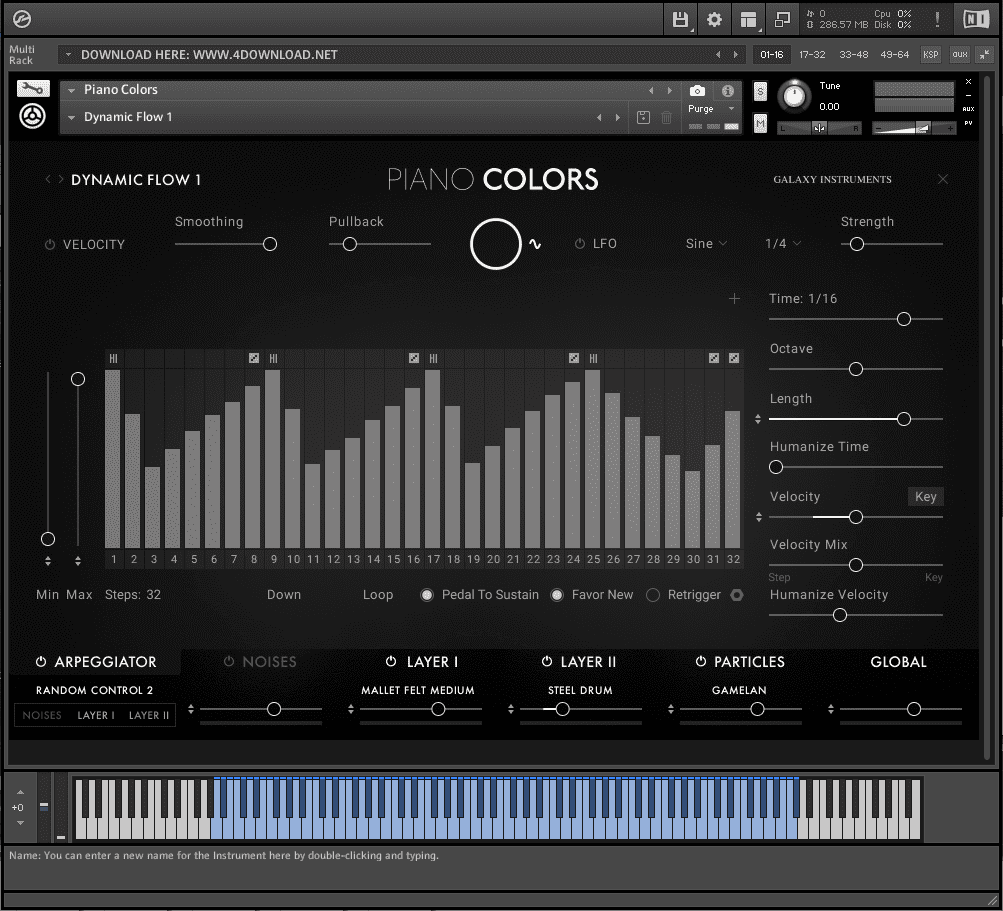1003x911 pixels.
Task: Click the sine wave symbol beside circle
Action: tap(535, 244)
